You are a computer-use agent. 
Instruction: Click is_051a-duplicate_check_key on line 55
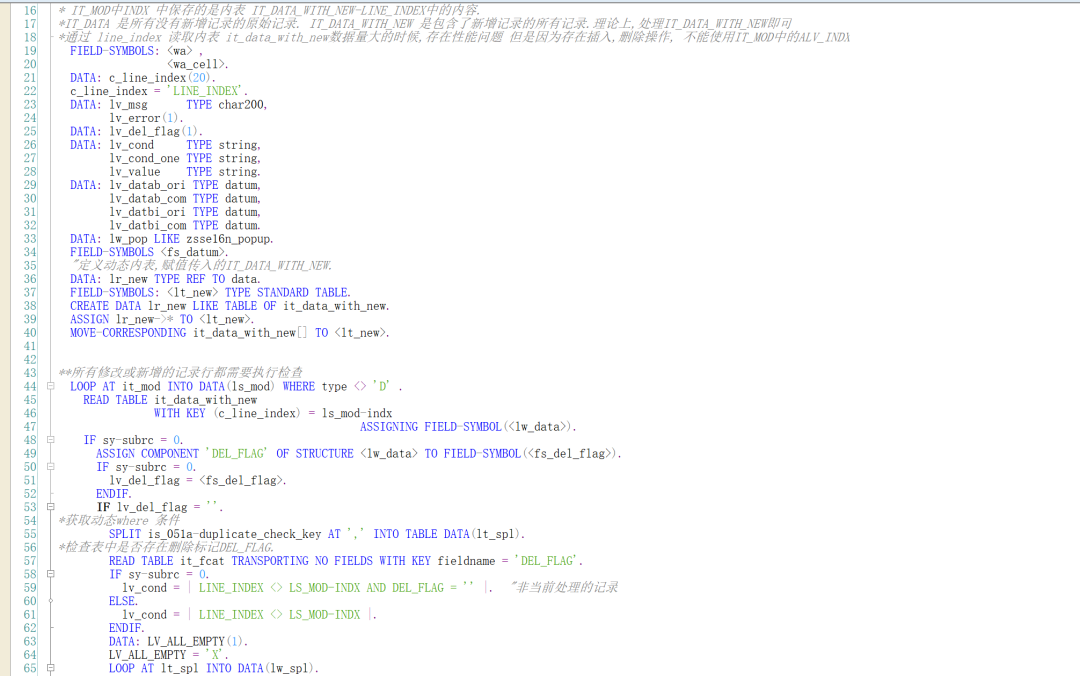tap(235, 535)
